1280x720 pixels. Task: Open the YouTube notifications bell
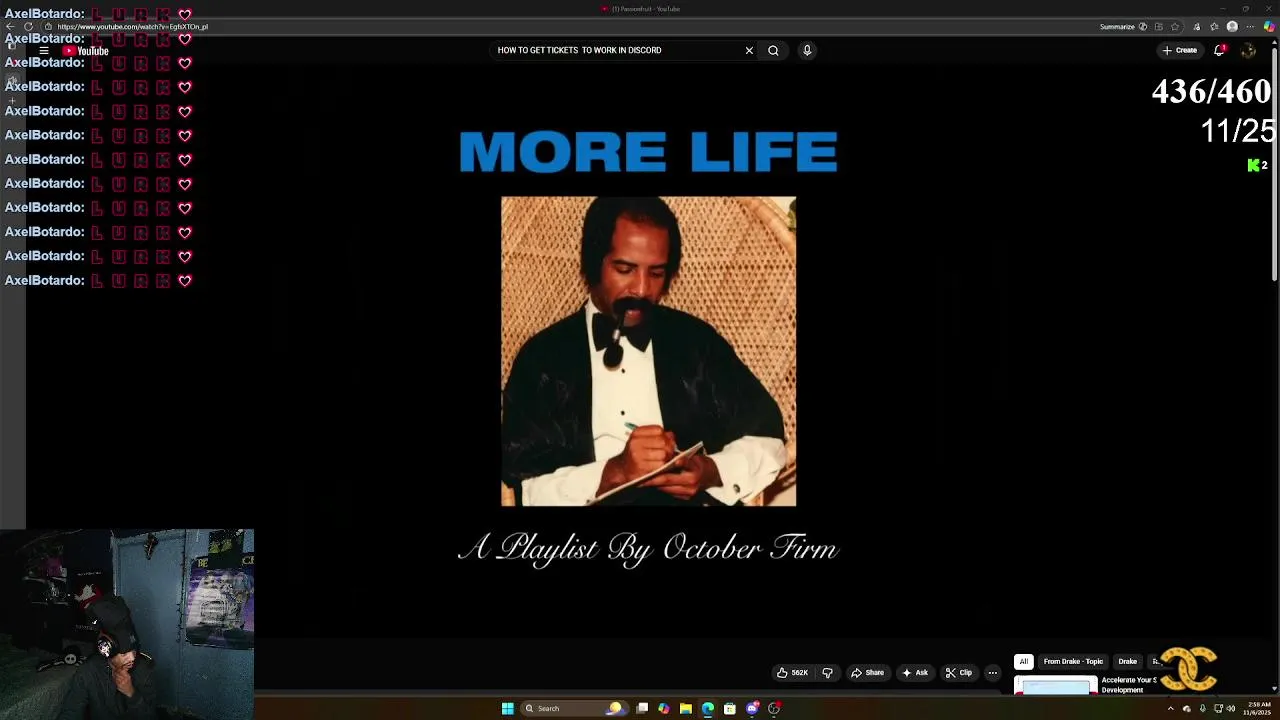(1219, 50)
